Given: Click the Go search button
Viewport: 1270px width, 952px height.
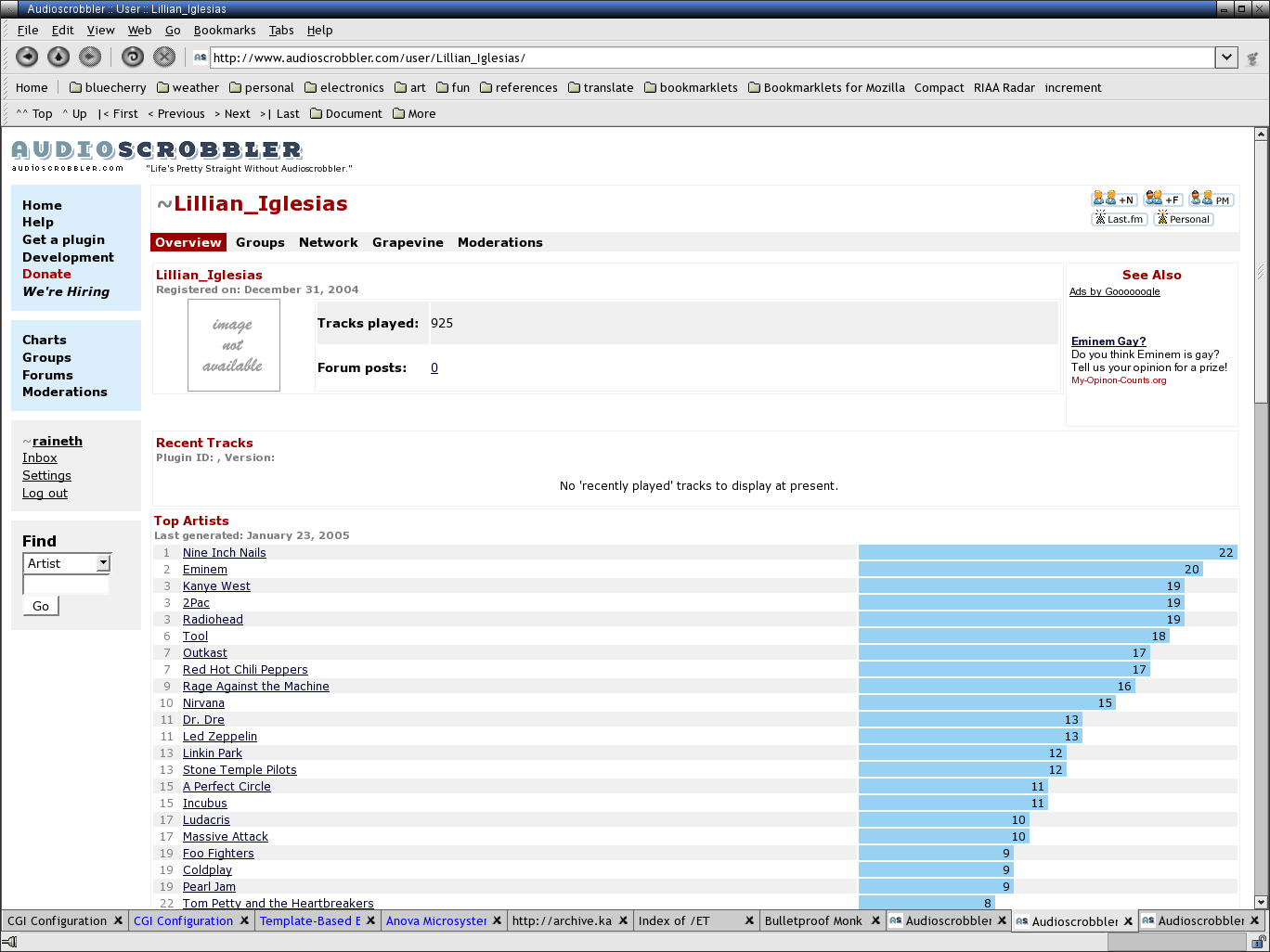Looking at the screenshot, I should click(x=41, y=606).
